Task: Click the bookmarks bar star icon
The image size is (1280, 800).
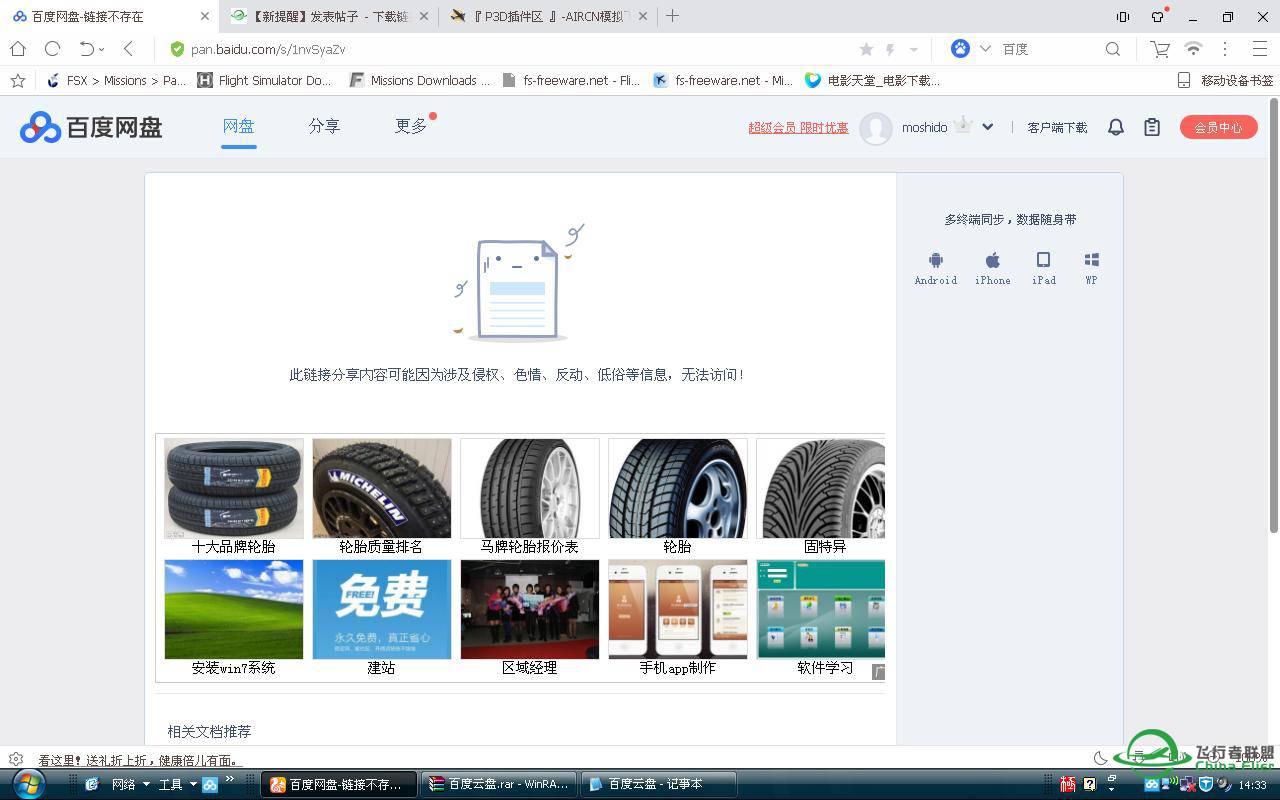Action: coord(17,80)
